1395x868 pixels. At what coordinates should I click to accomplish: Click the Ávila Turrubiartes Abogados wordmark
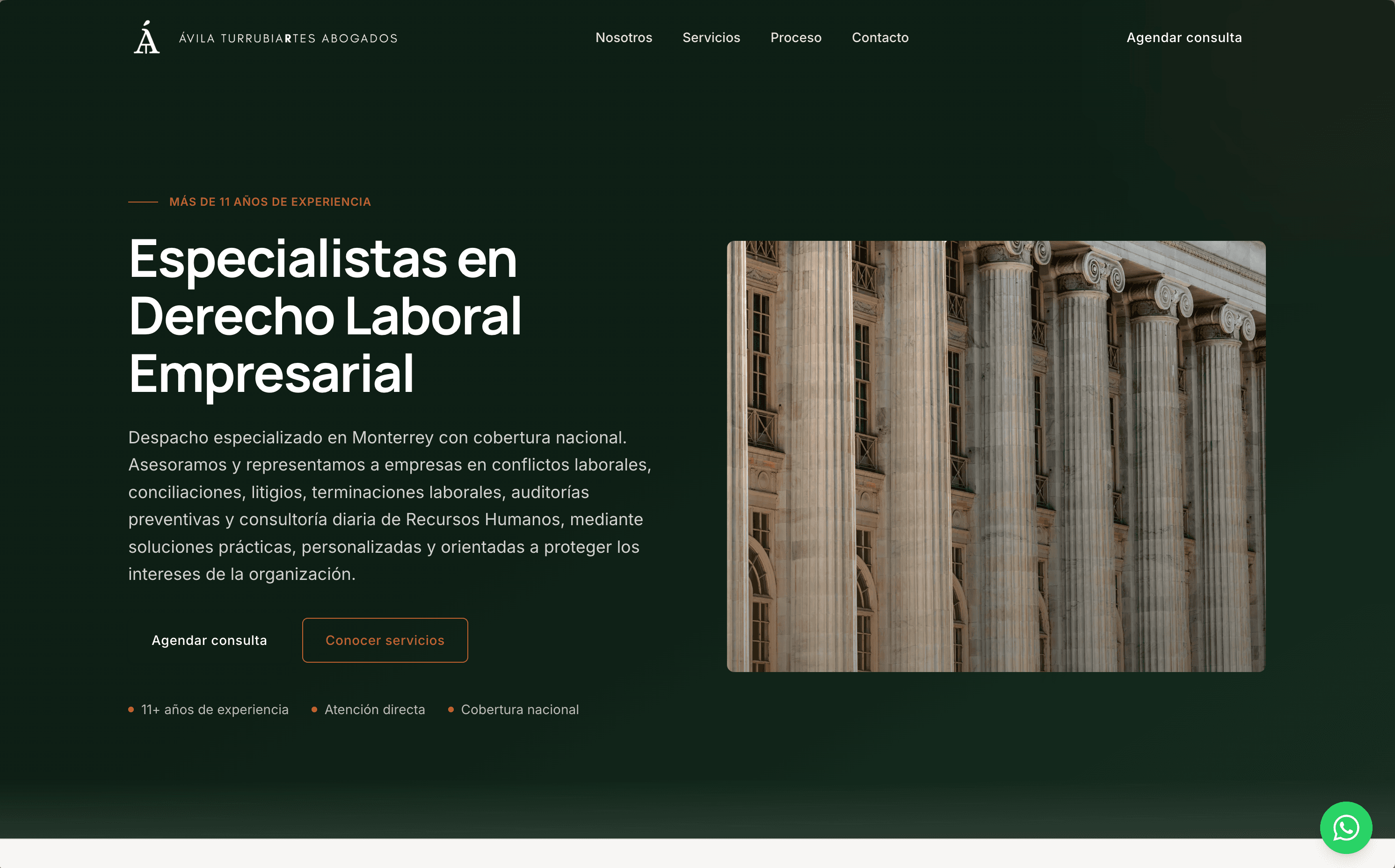pos(288,38)
